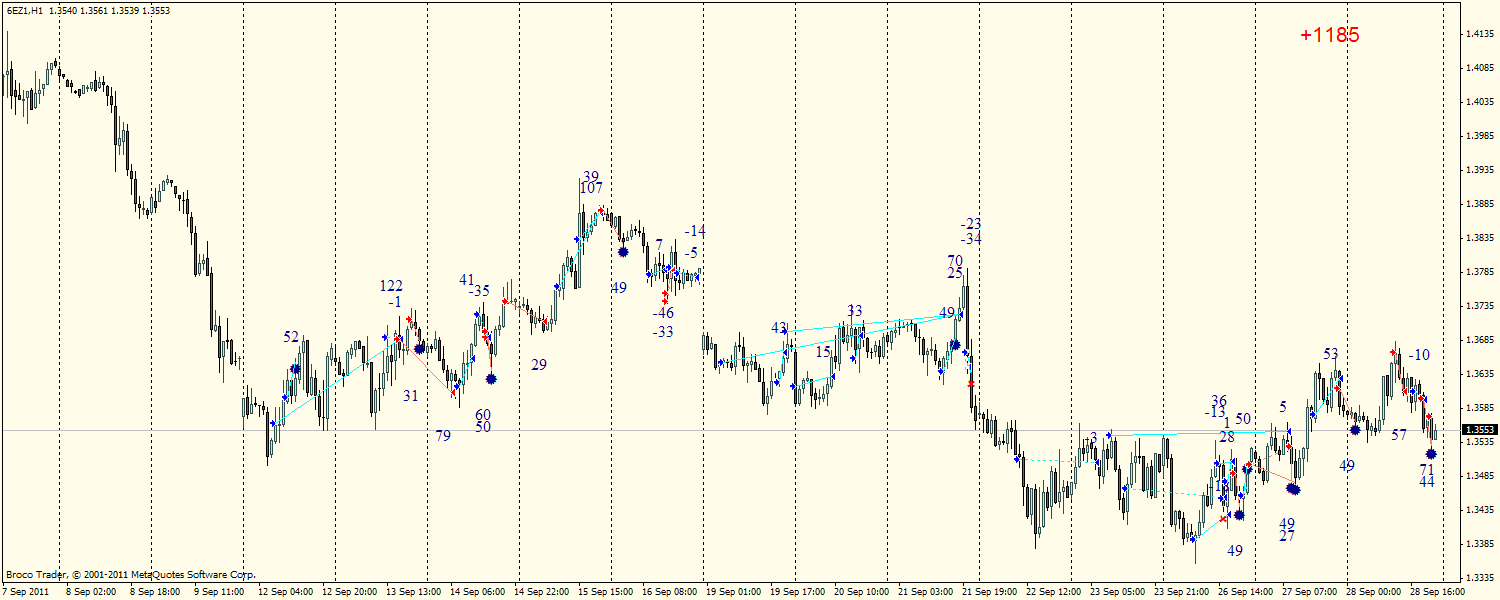Viewport: 1500px width, 600px height.
Task: Click the blue star marker above label 31
Action: click(x=420, y=349)
